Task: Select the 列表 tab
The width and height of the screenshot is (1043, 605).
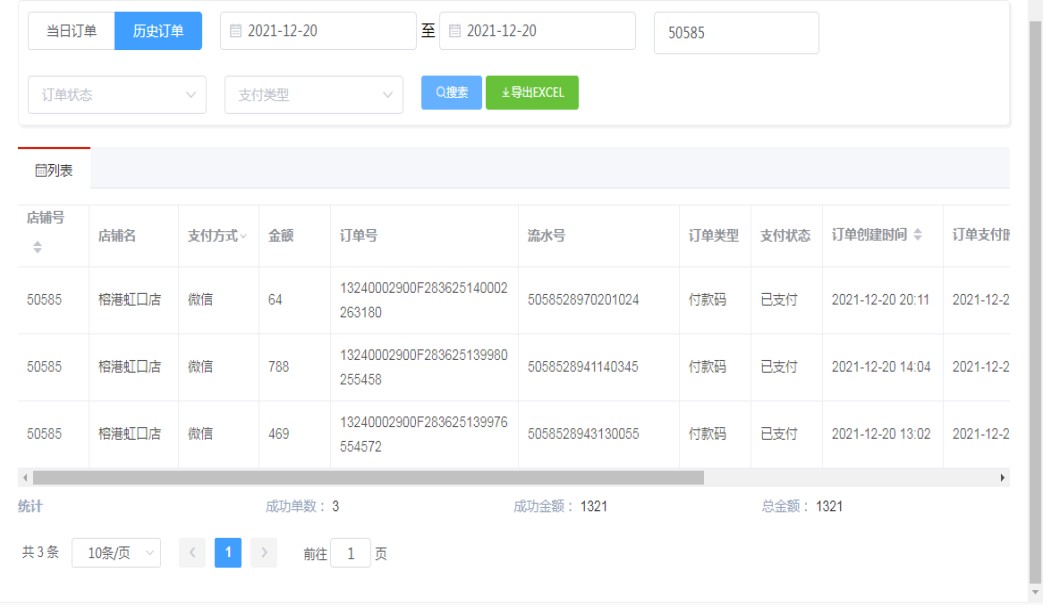Action: click(54, 170)
